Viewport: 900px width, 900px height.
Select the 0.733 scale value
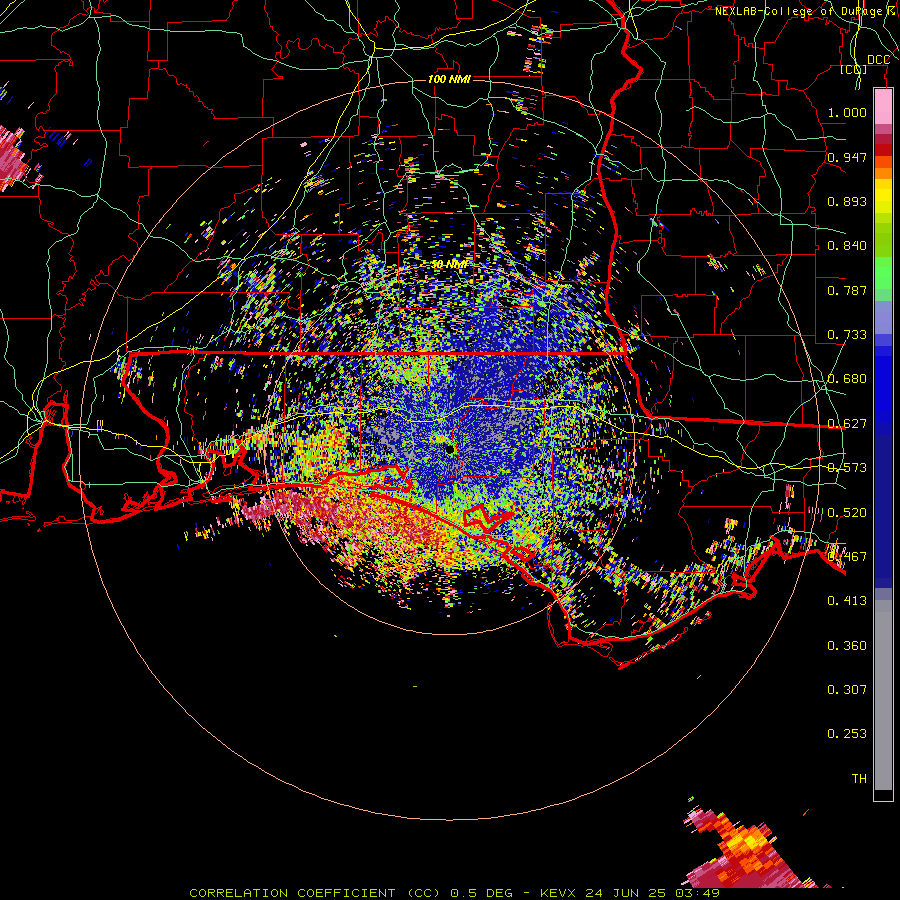(x=847, y=335)
